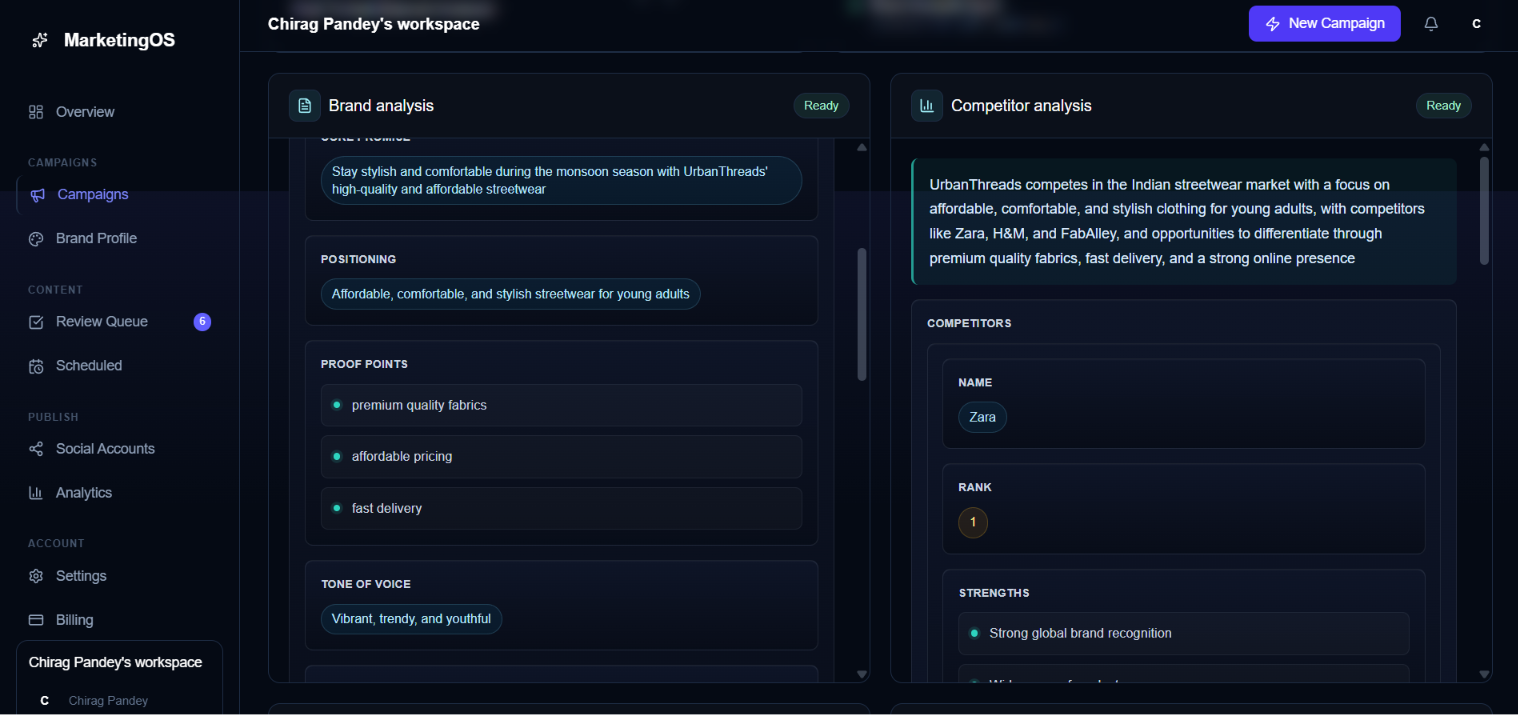Click the Social Accounts share icon
Viewport: 1518px width, 715px height.
[36, 449]
